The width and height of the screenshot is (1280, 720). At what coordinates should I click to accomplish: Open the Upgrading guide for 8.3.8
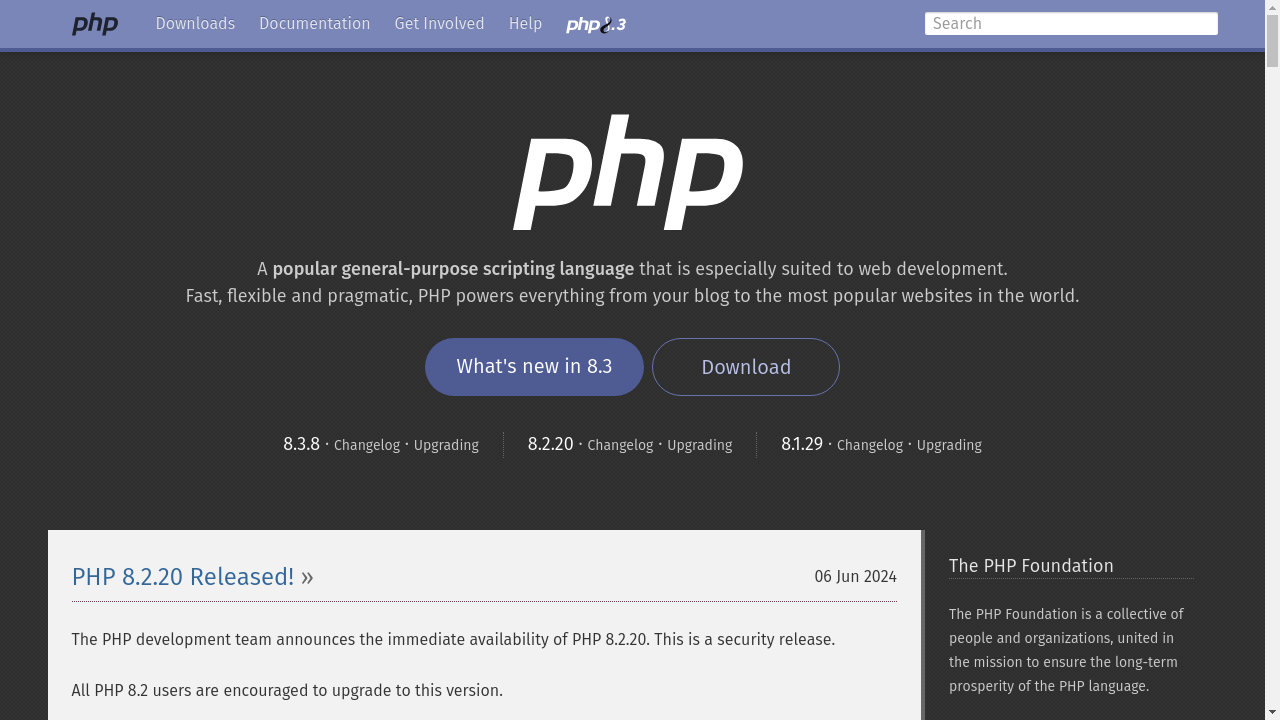click(x=446, y=445)
